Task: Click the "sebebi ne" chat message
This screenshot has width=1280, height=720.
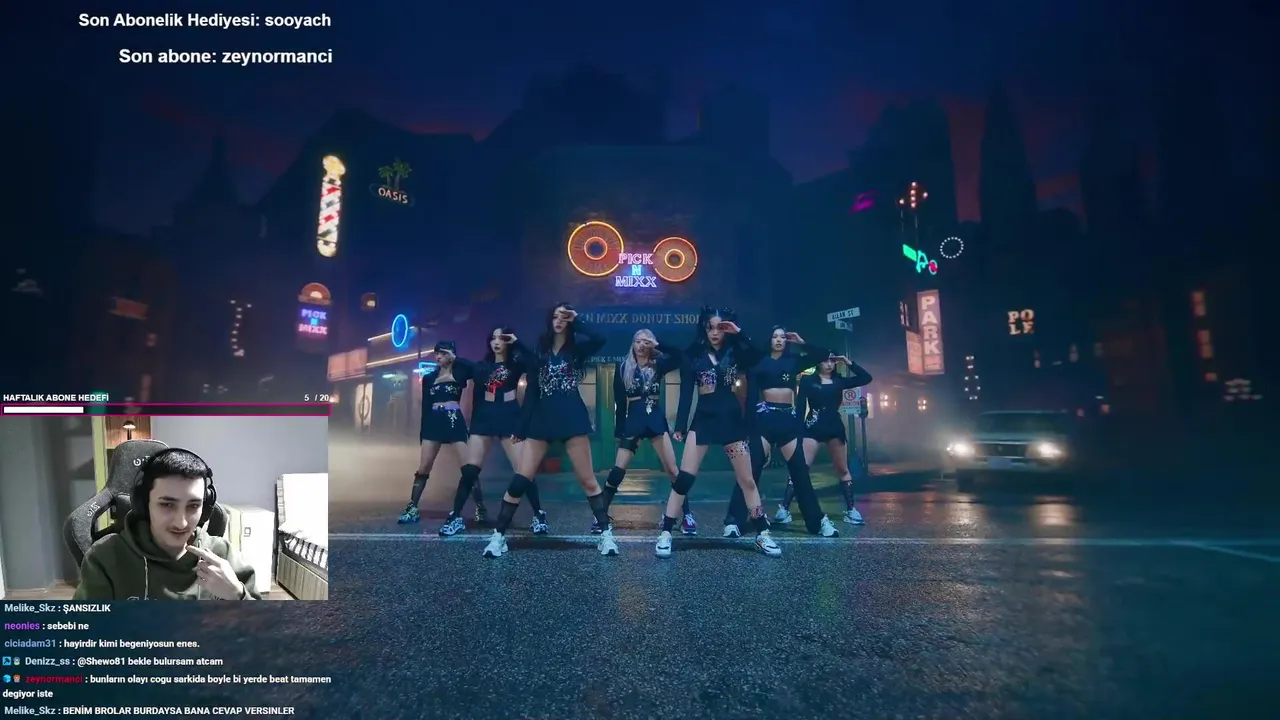Action: tap(68, 626)
